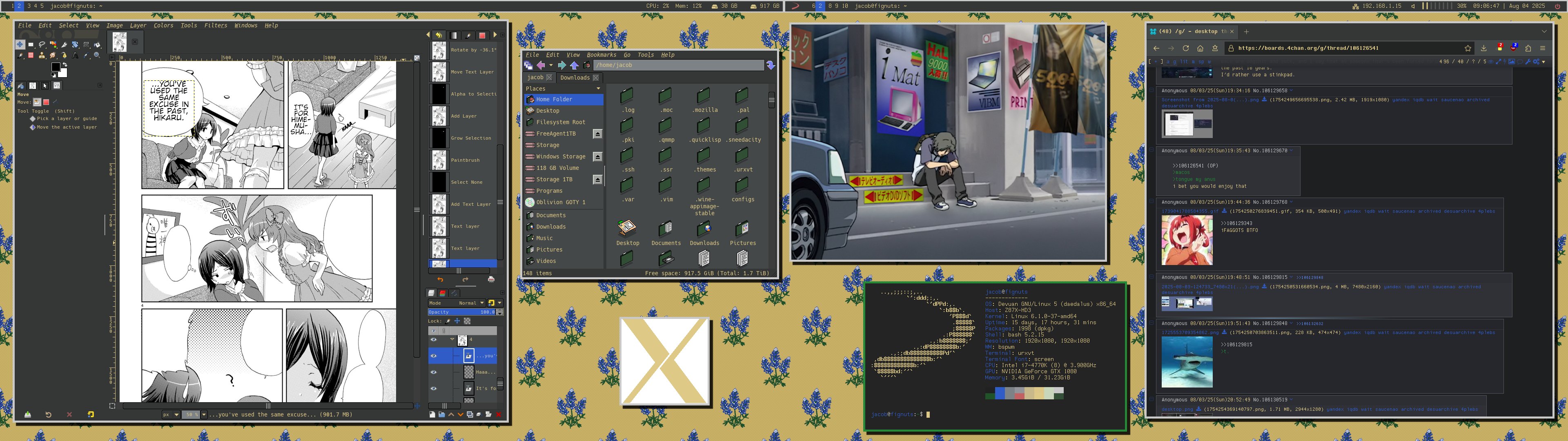The image size is (1568, 441).
Task: Select the Clone stamp tool in GIMP
Action: (x=42, y=56)
